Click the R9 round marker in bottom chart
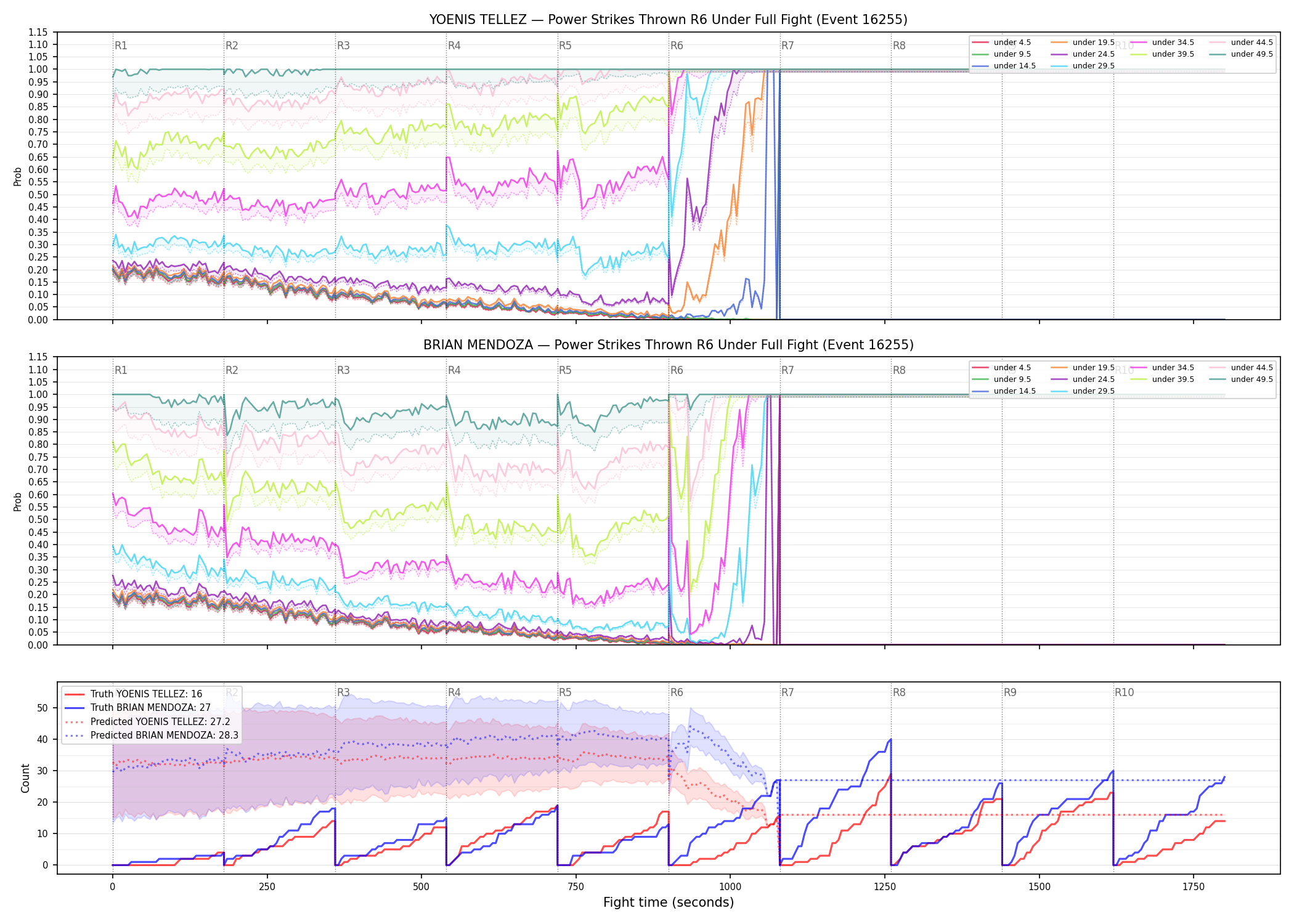Image resolution: width=1294 pixels, height=924 pixels. tap(1010, 692)
